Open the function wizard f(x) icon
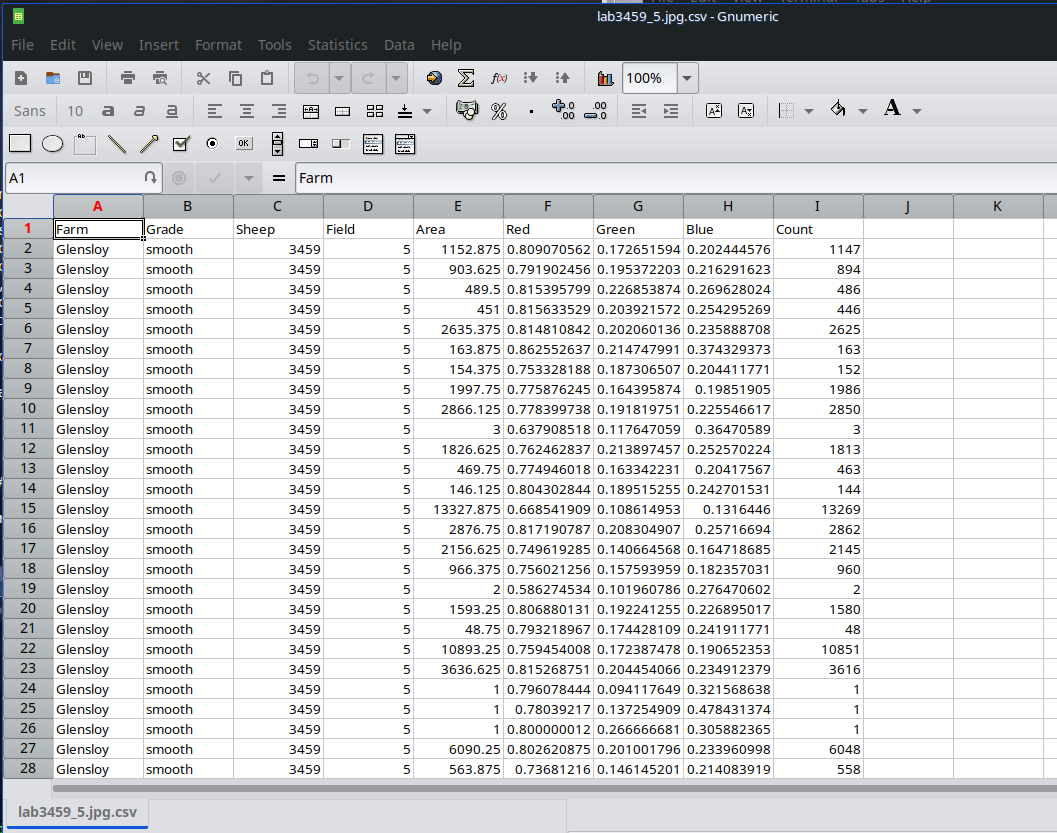 tap(499, 78)
